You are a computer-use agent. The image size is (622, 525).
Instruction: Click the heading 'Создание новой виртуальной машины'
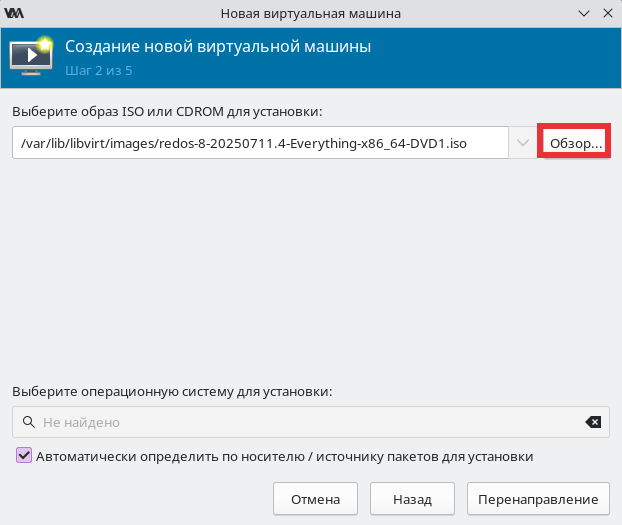click(218, 46)
